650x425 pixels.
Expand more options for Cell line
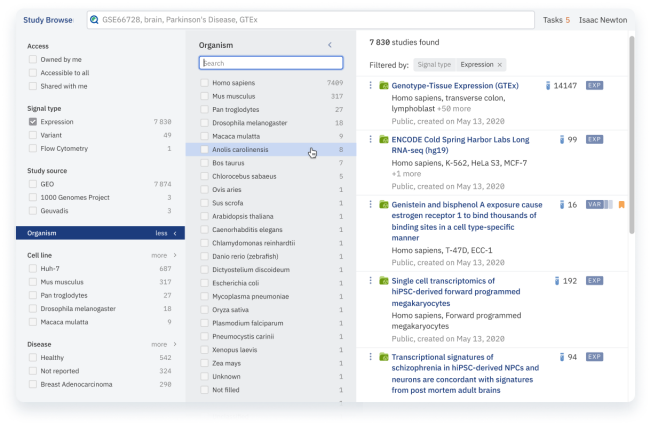tap(163, 255)
